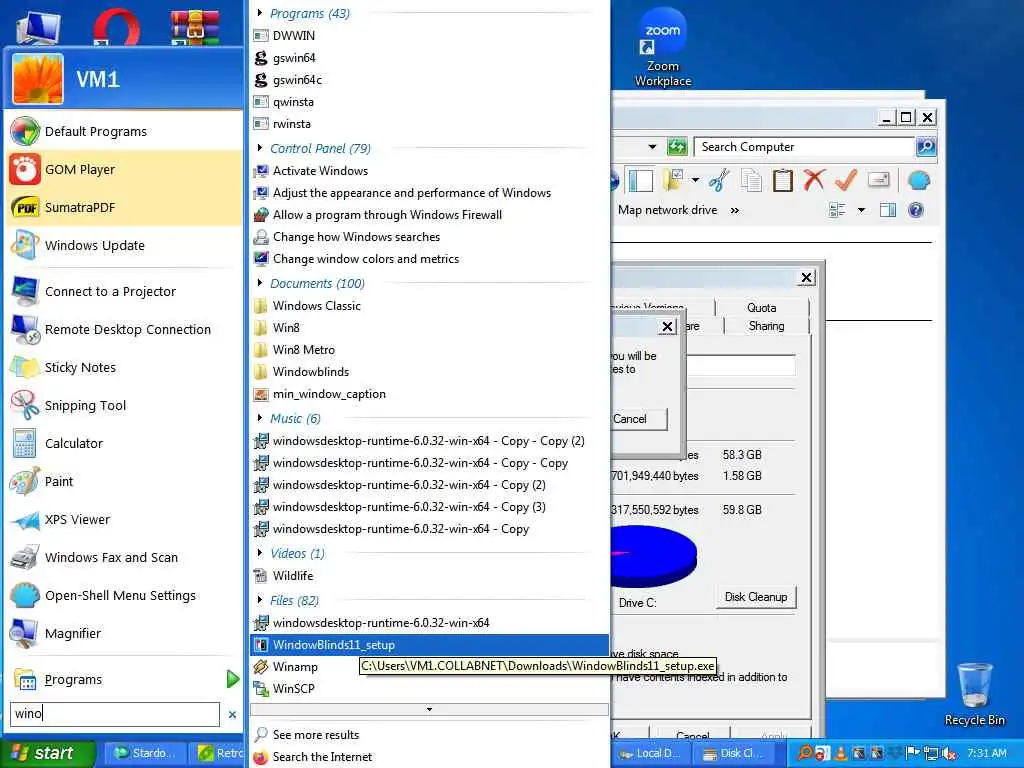Screen dimensions: 1024x768
Task: Click red X Delete icon in toolbar
Action: 814,180
